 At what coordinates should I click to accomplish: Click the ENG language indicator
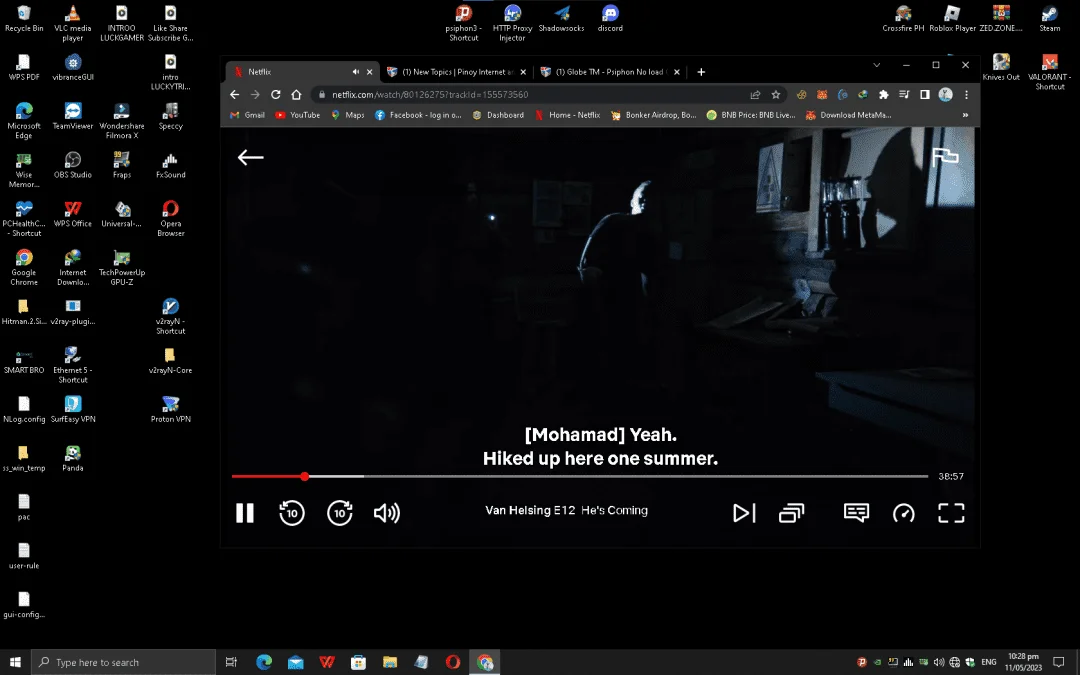[x=988, y=662]
